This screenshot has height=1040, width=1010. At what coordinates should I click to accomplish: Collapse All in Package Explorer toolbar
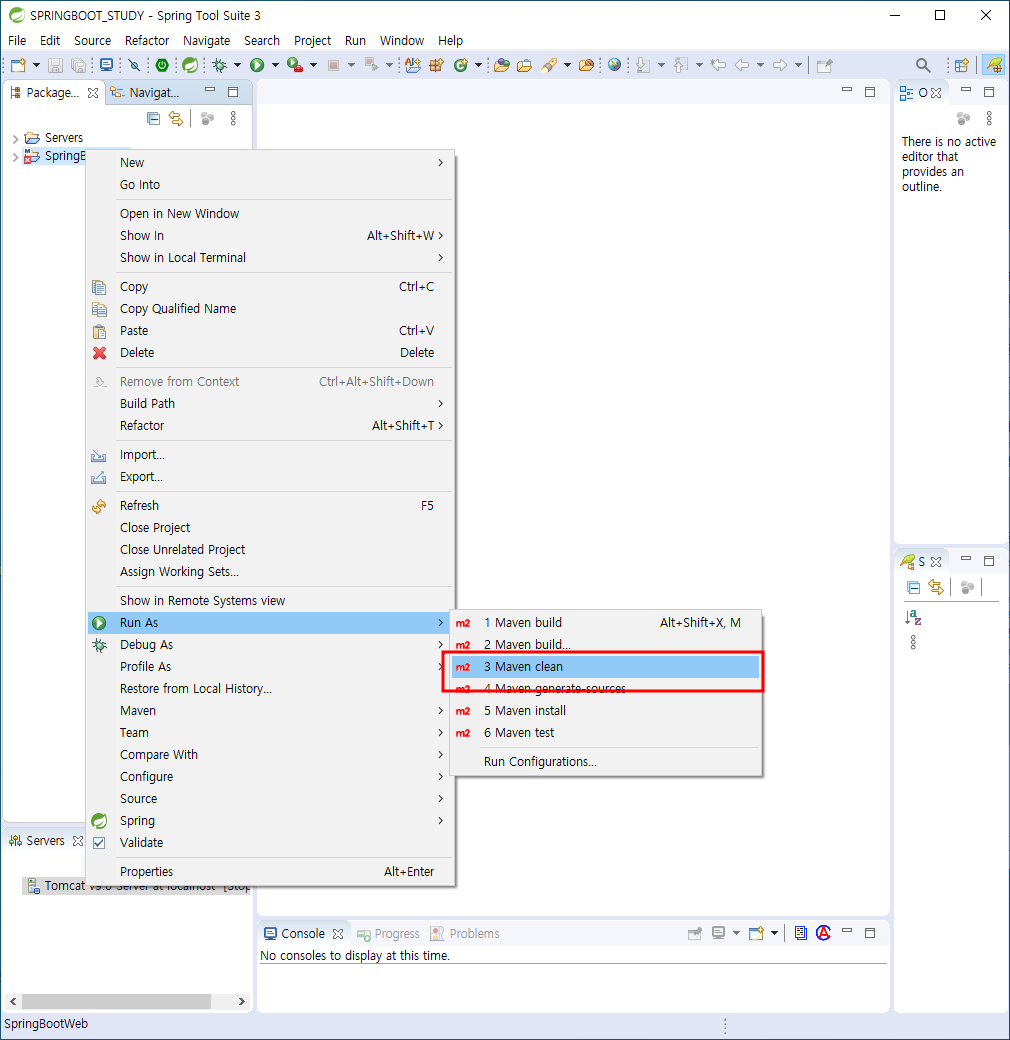point(153,119)
